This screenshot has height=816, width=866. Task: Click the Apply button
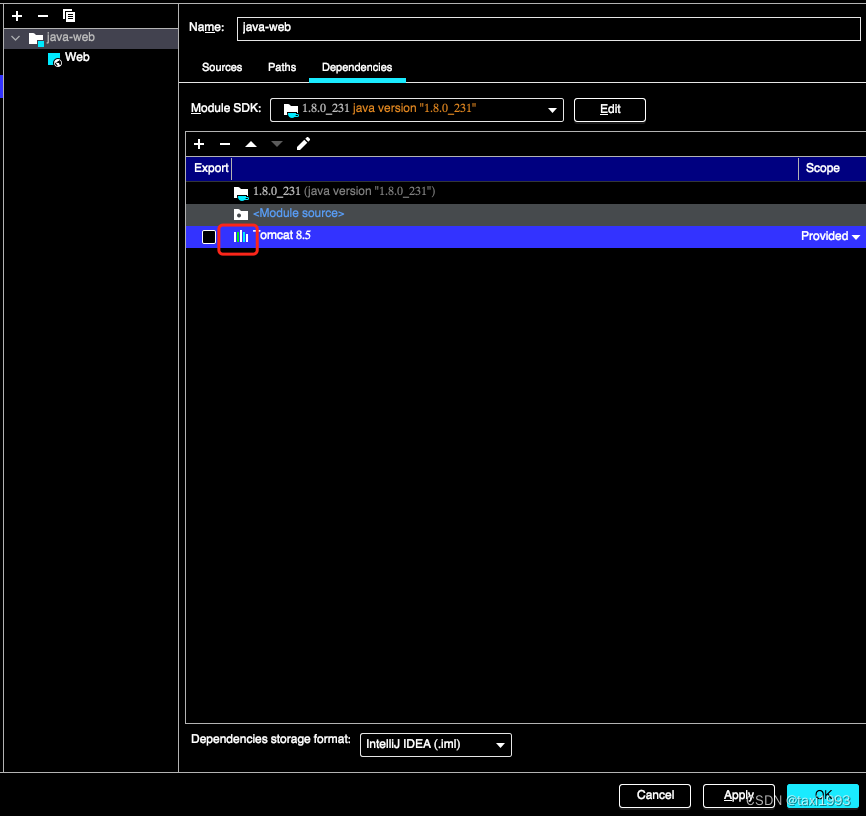click(x=738, y=795)
